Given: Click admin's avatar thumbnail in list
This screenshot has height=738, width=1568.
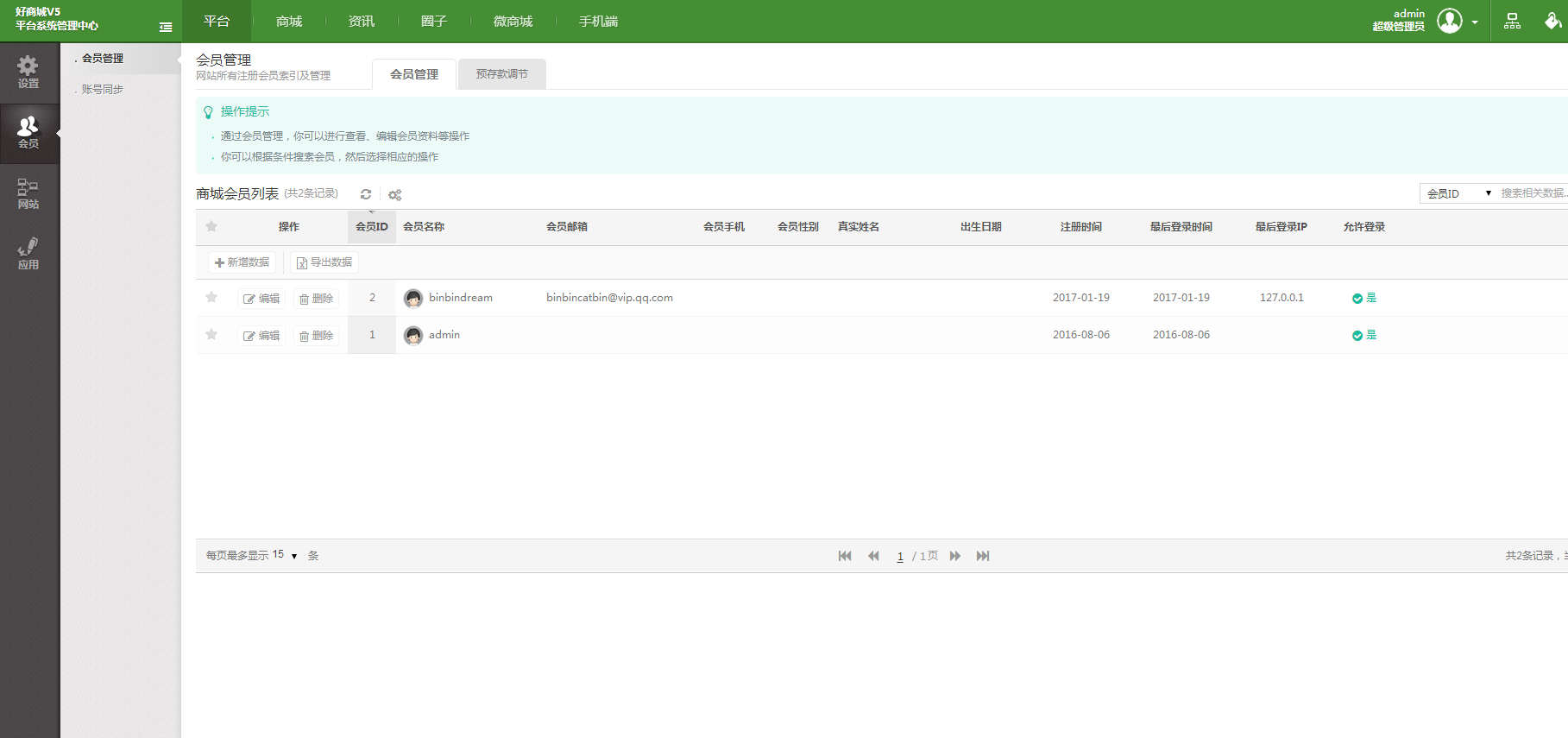Looking at the screenshot, I should (x=413, y=336).
